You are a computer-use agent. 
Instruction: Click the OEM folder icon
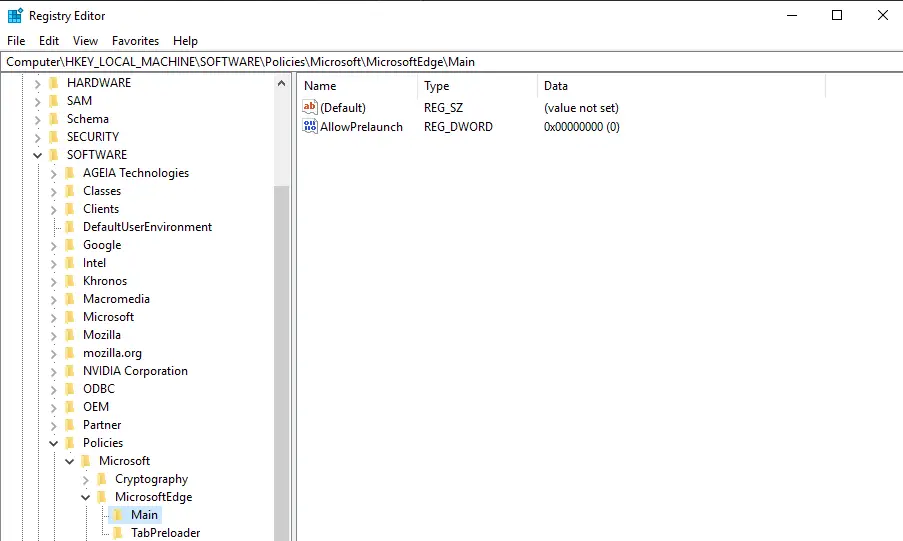click(x=70, y=407)
